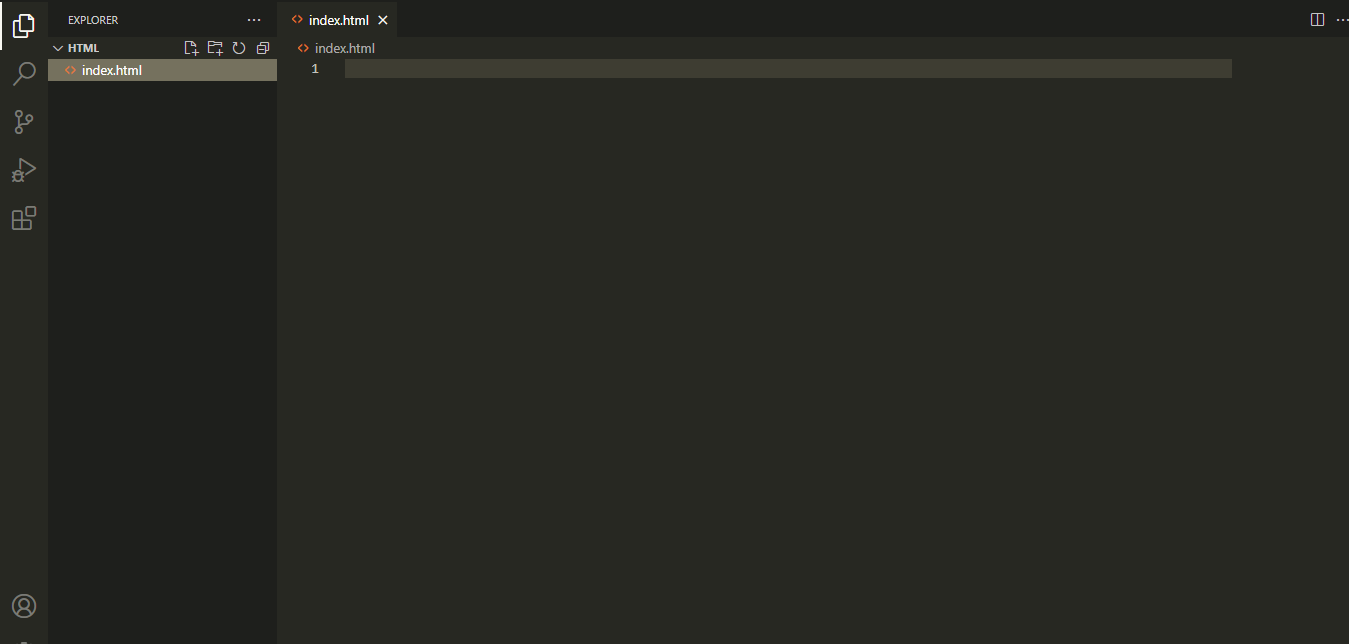Refresh the Explorer file list
This screenshot has width=1349, height=644.
[x=239, y=48]
